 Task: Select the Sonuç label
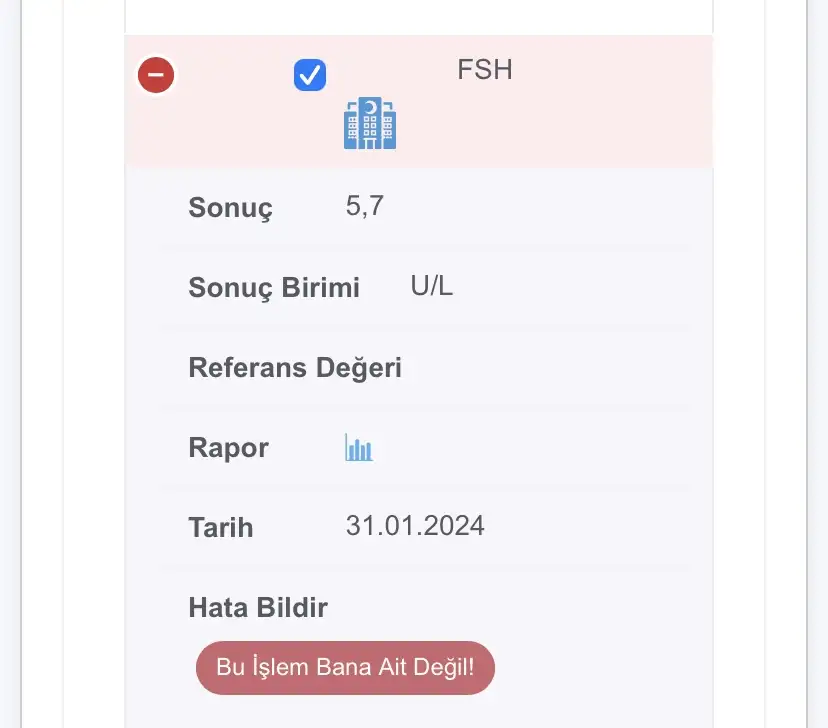pos(230,208)
